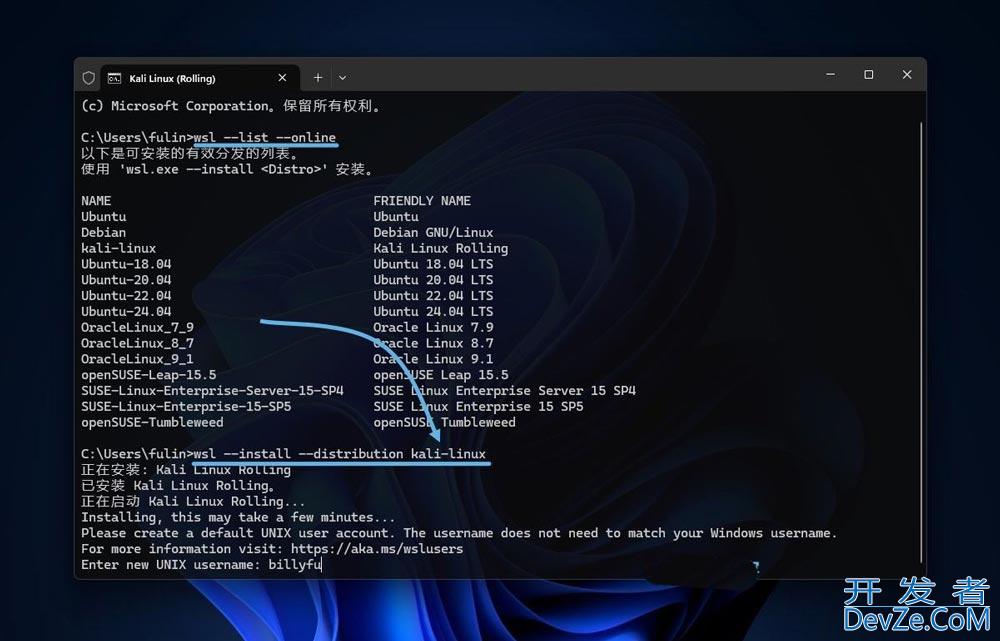Click 'Kali Linux Rolling' in the friendly name column

[x=441, y=248]
